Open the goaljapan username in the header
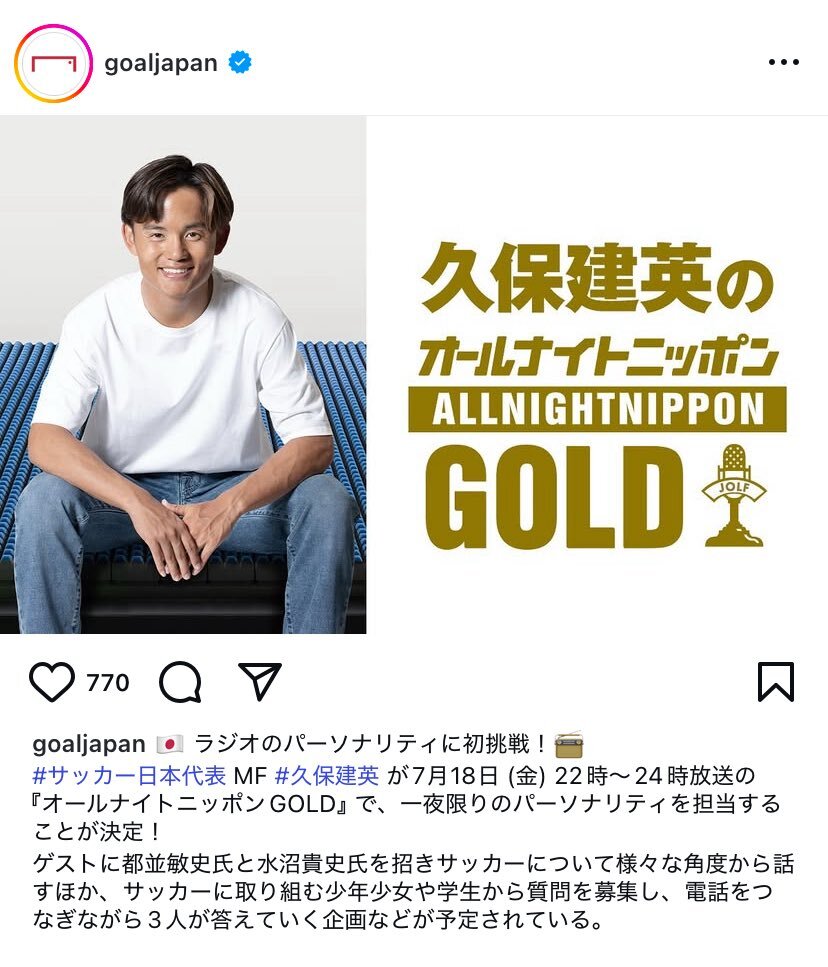 (161, 63)
